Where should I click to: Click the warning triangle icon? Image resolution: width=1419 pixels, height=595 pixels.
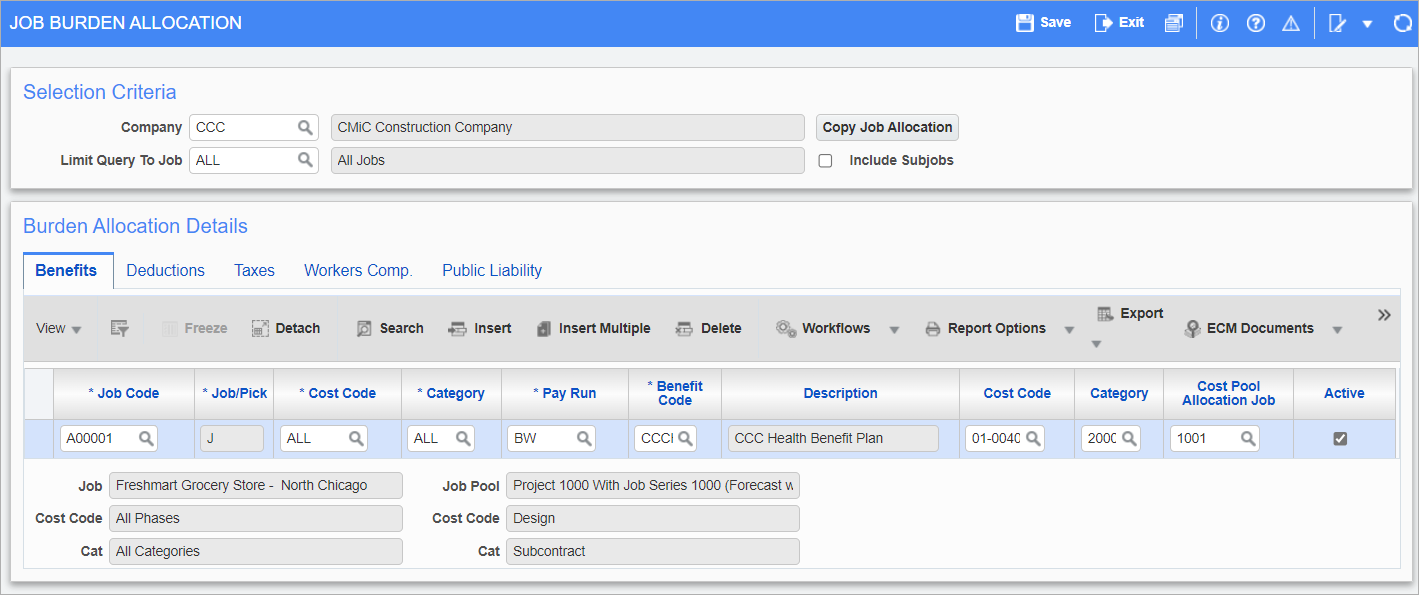(1291, 22)
